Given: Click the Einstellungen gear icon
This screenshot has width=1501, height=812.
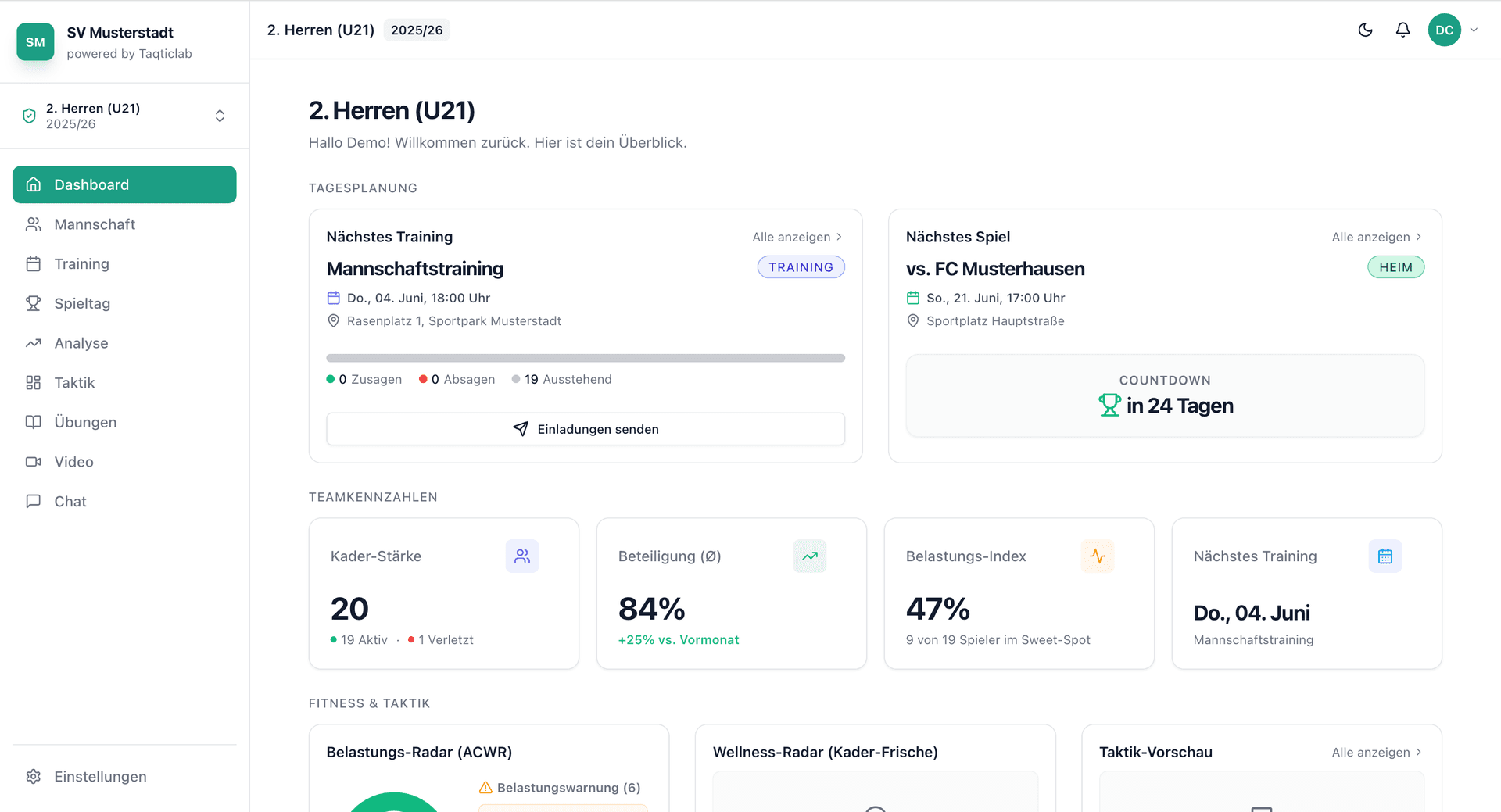Looking at the screenshot, I should (33, 776).
